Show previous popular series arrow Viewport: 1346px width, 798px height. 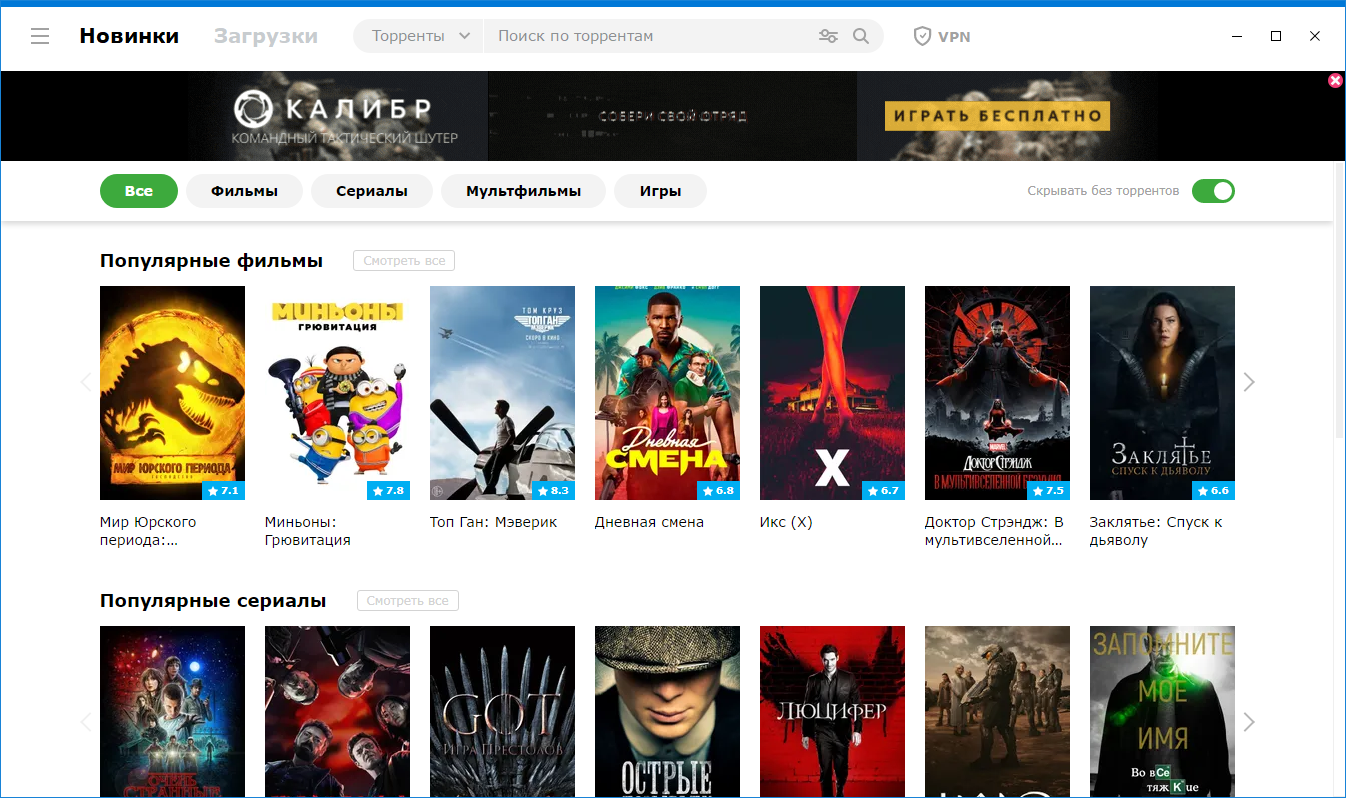86,722
